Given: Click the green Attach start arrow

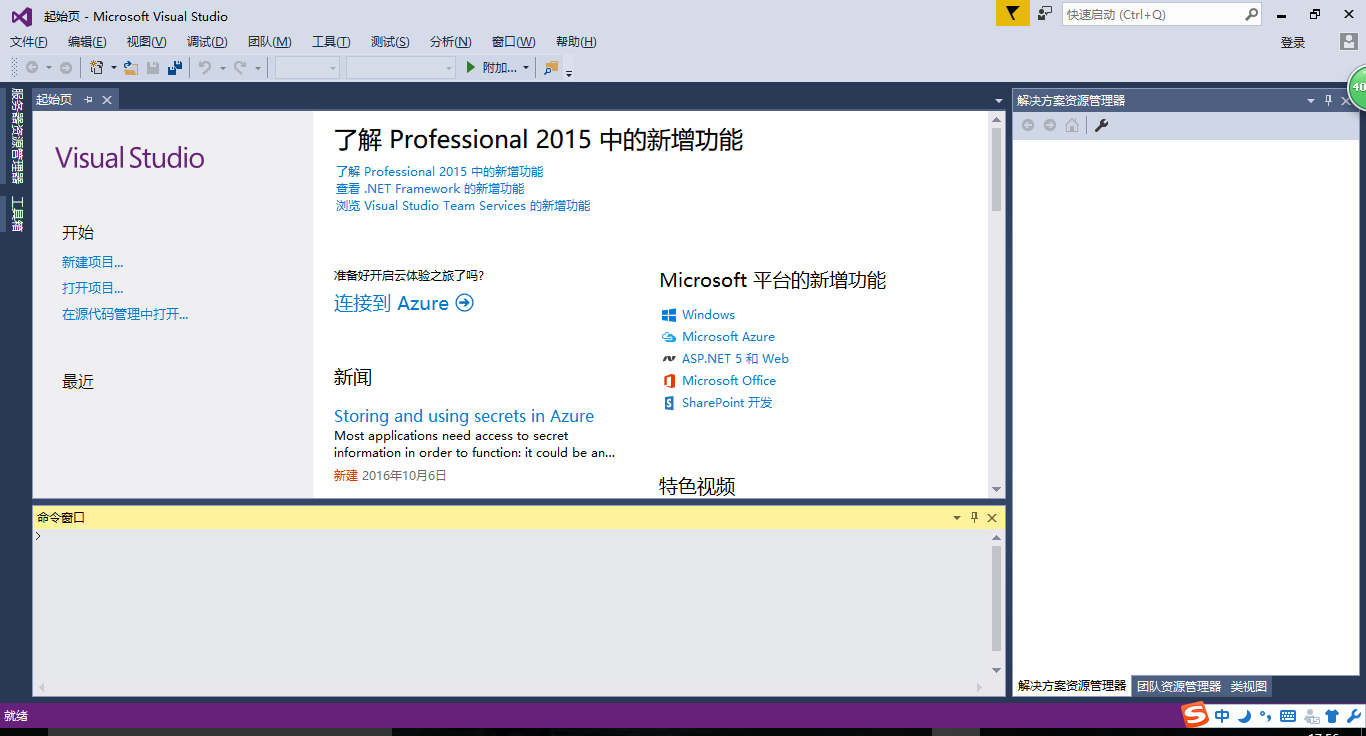Looking at the screenshot, I should coord(472,68).
